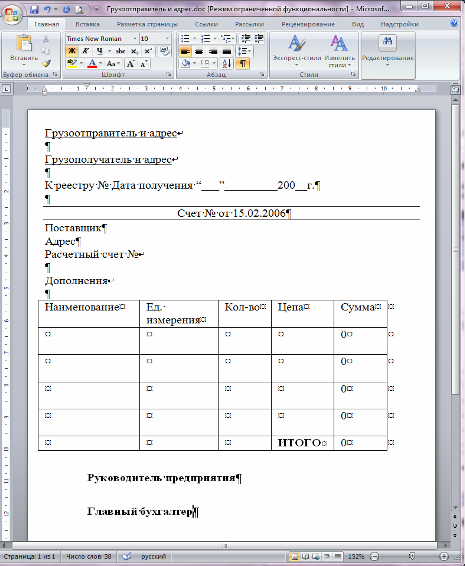Viewport: 465px width, 566px height.
Task: Open the font size 10 dropdown
Action: coord(167,39)
